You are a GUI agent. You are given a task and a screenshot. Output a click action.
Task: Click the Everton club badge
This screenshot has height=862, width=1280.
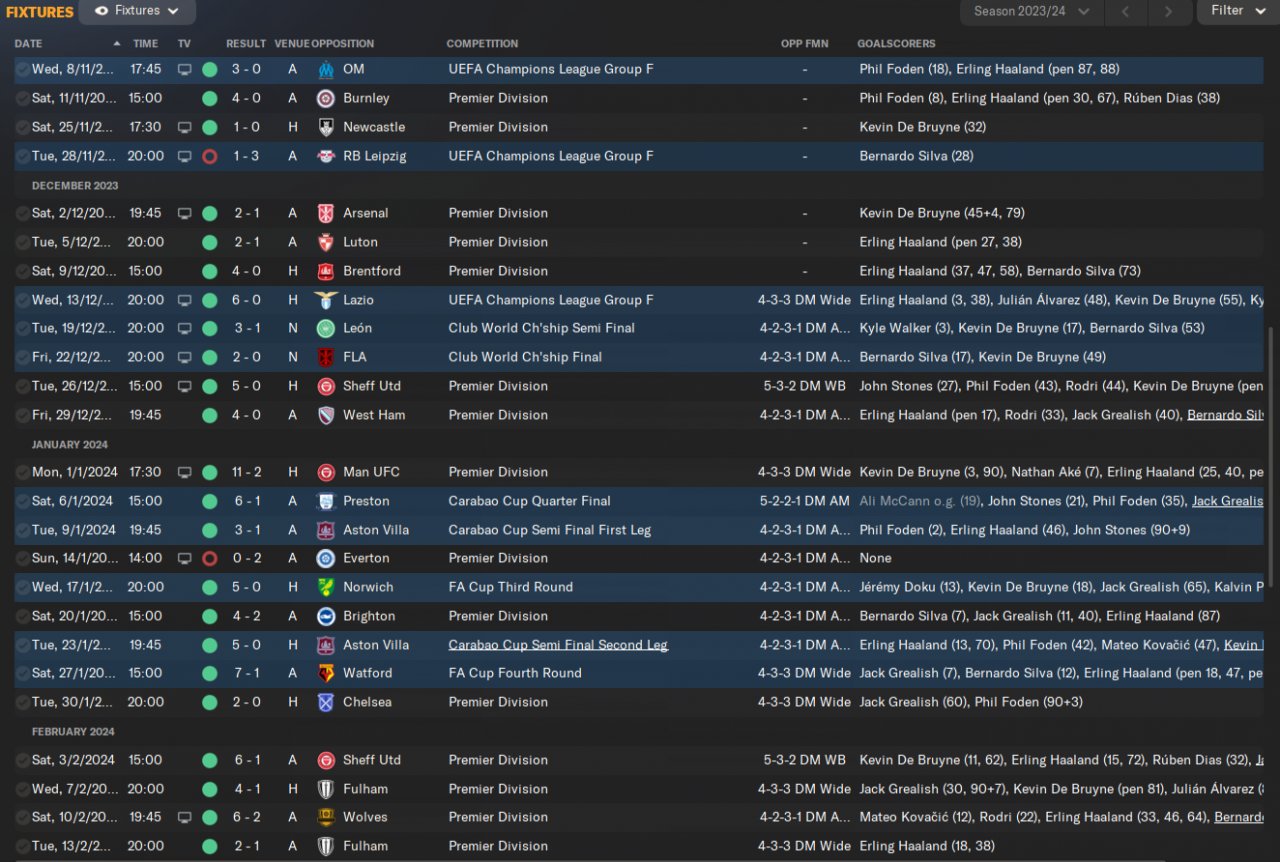coord(325,558)
